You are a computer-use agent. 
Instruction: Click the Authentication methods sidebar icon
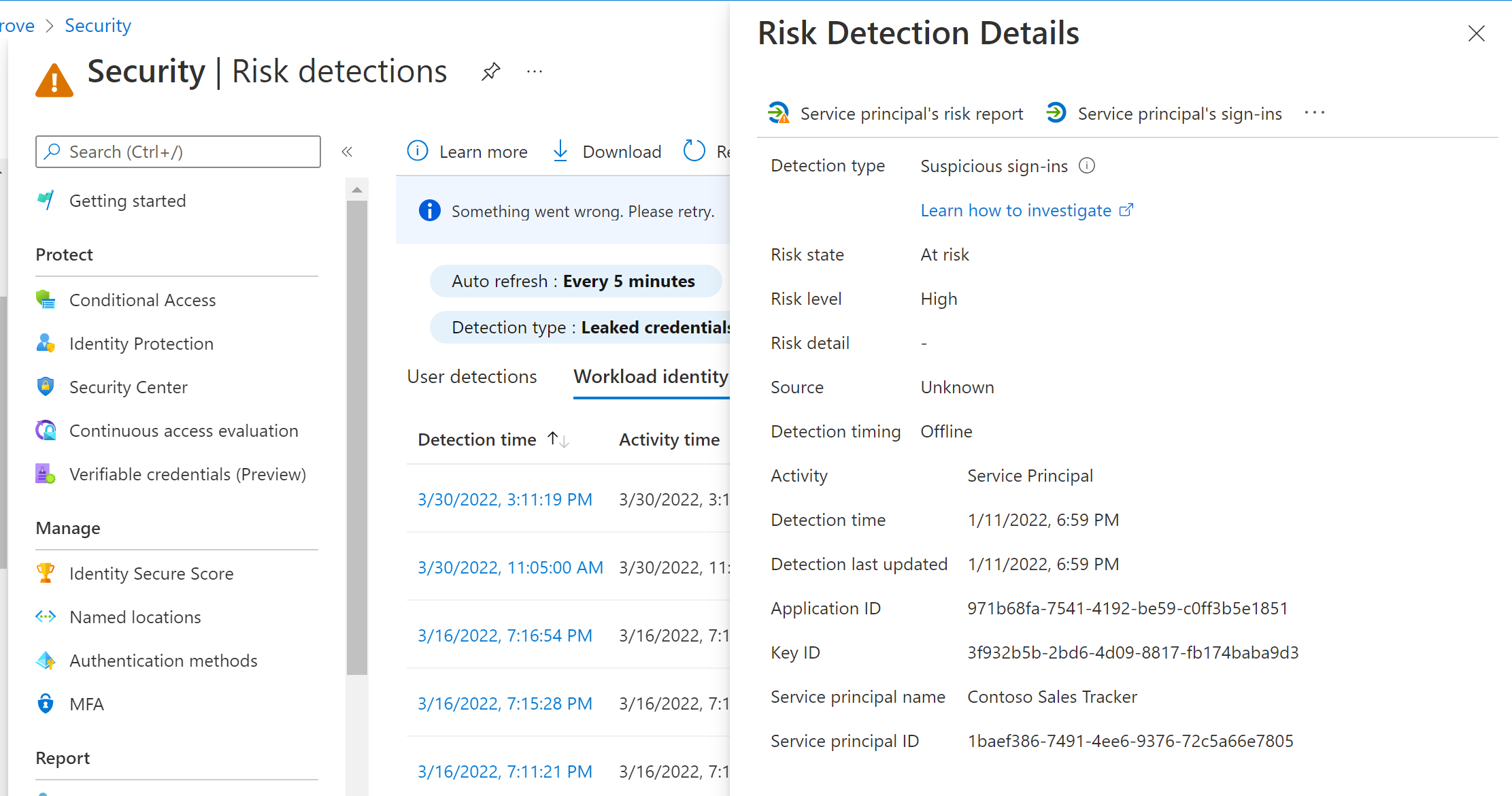(x=47, y=659)
